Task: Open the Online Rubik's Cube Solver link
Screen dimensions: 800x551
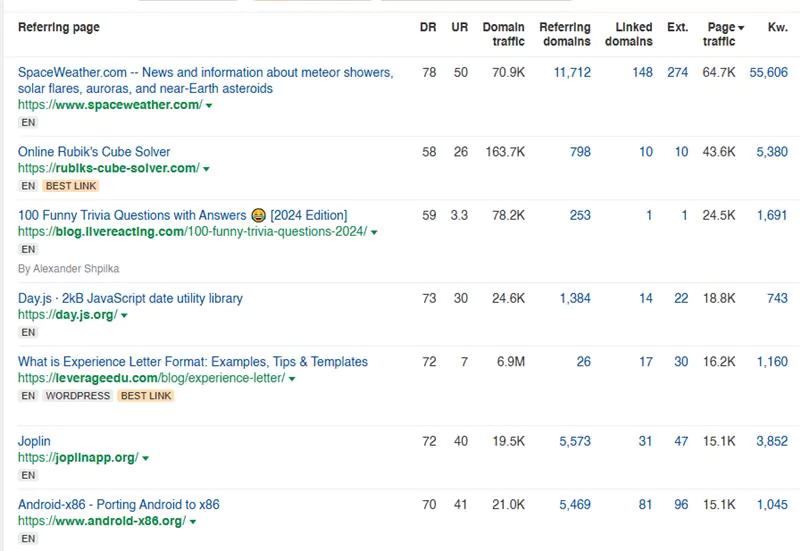Action: coord(94,152)
